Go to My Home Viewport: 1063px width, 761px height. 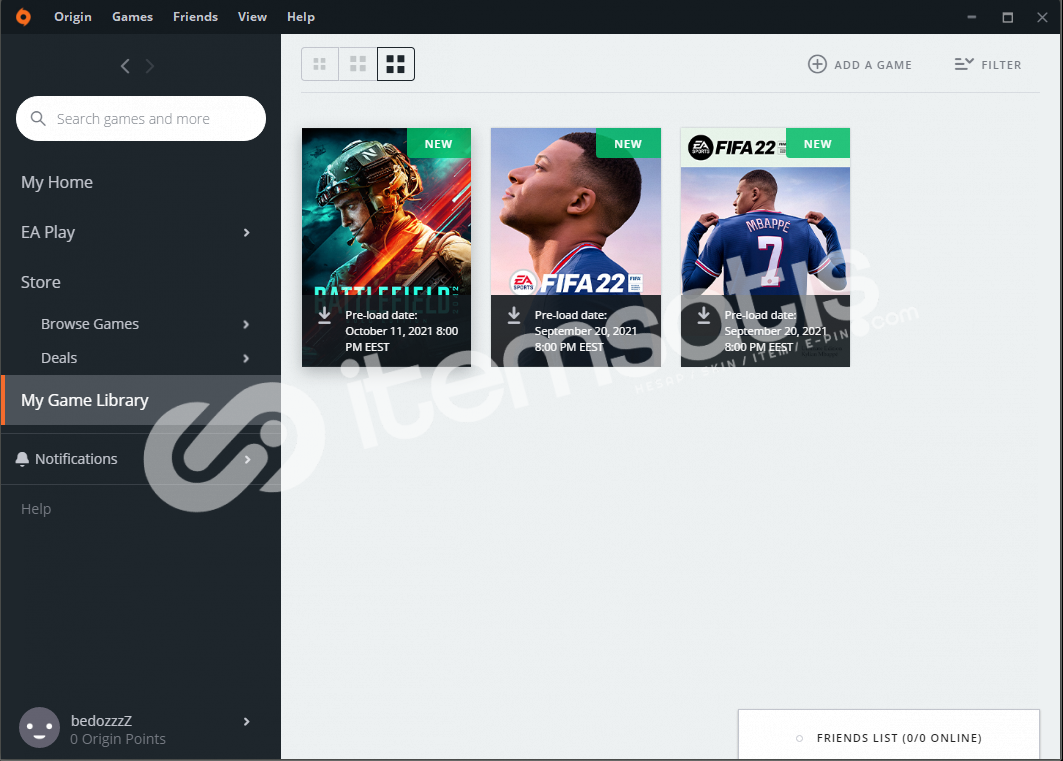(x=57, y=182)
